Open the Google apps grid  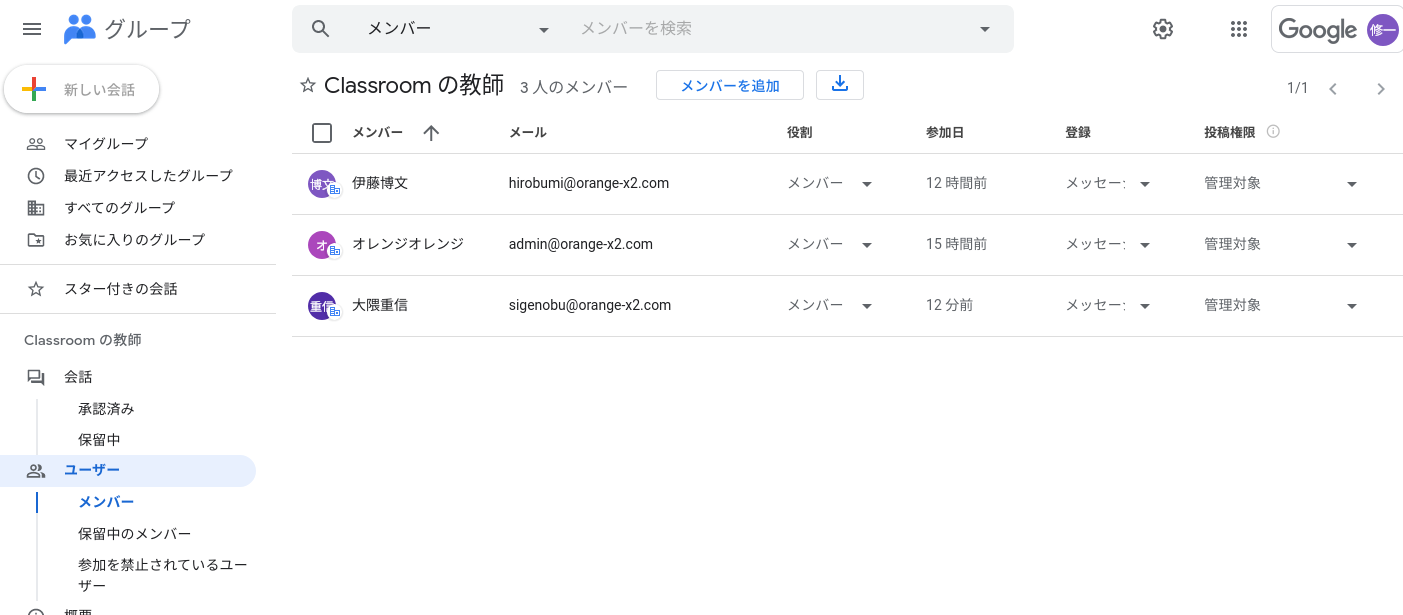(1239, 29)
